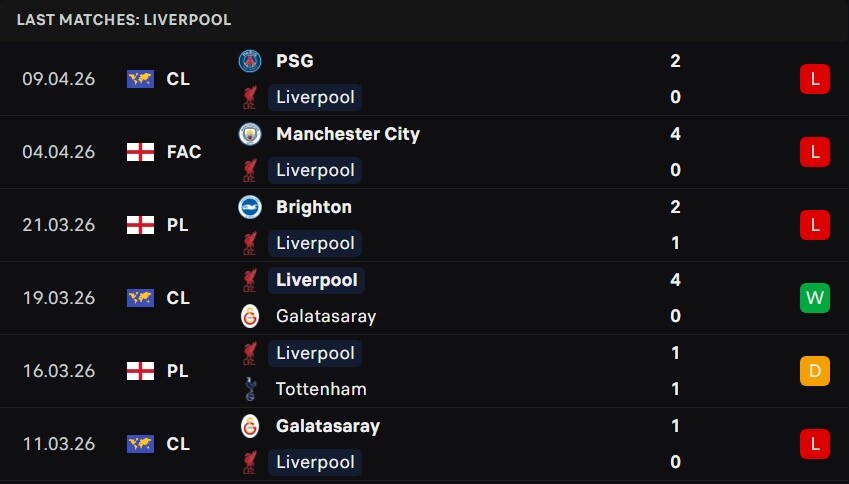Open the Brighton team link

point(314,207)
